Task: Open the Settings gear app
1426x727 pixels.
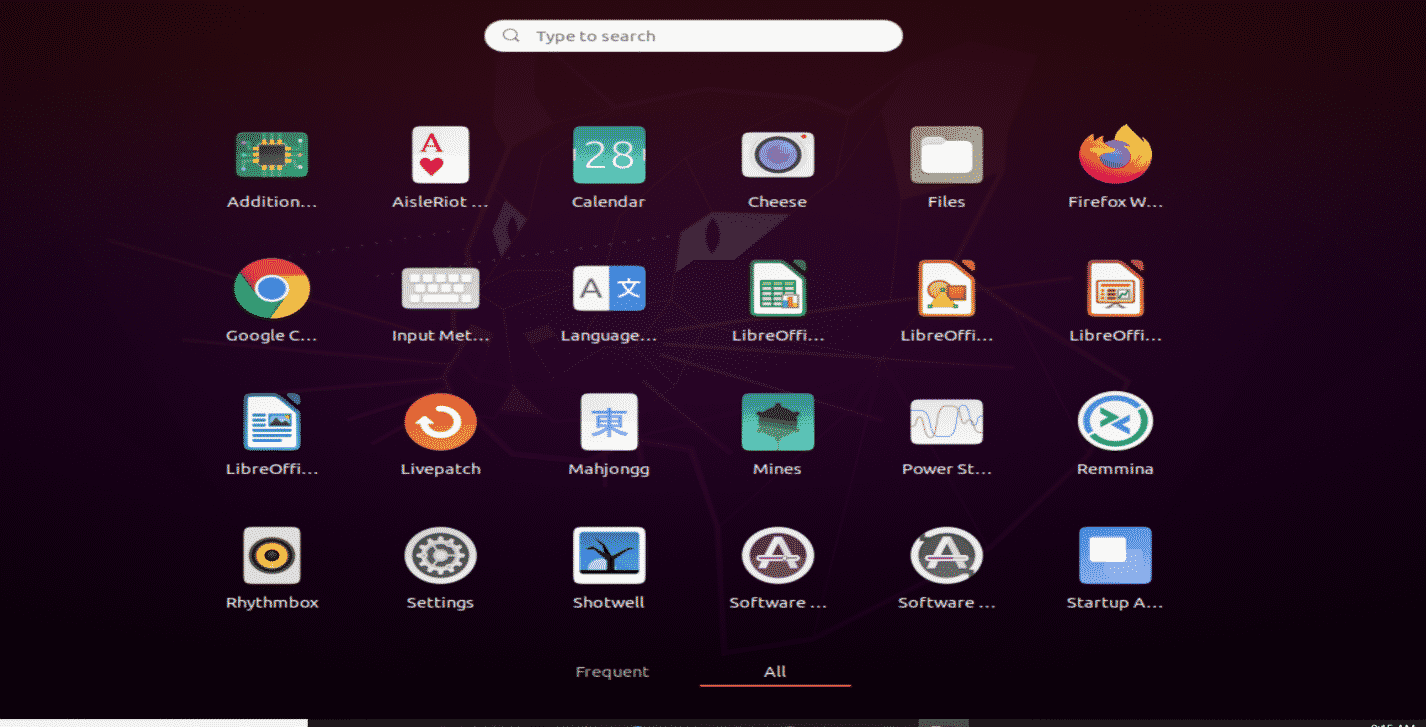Action: tap(440, 555)
